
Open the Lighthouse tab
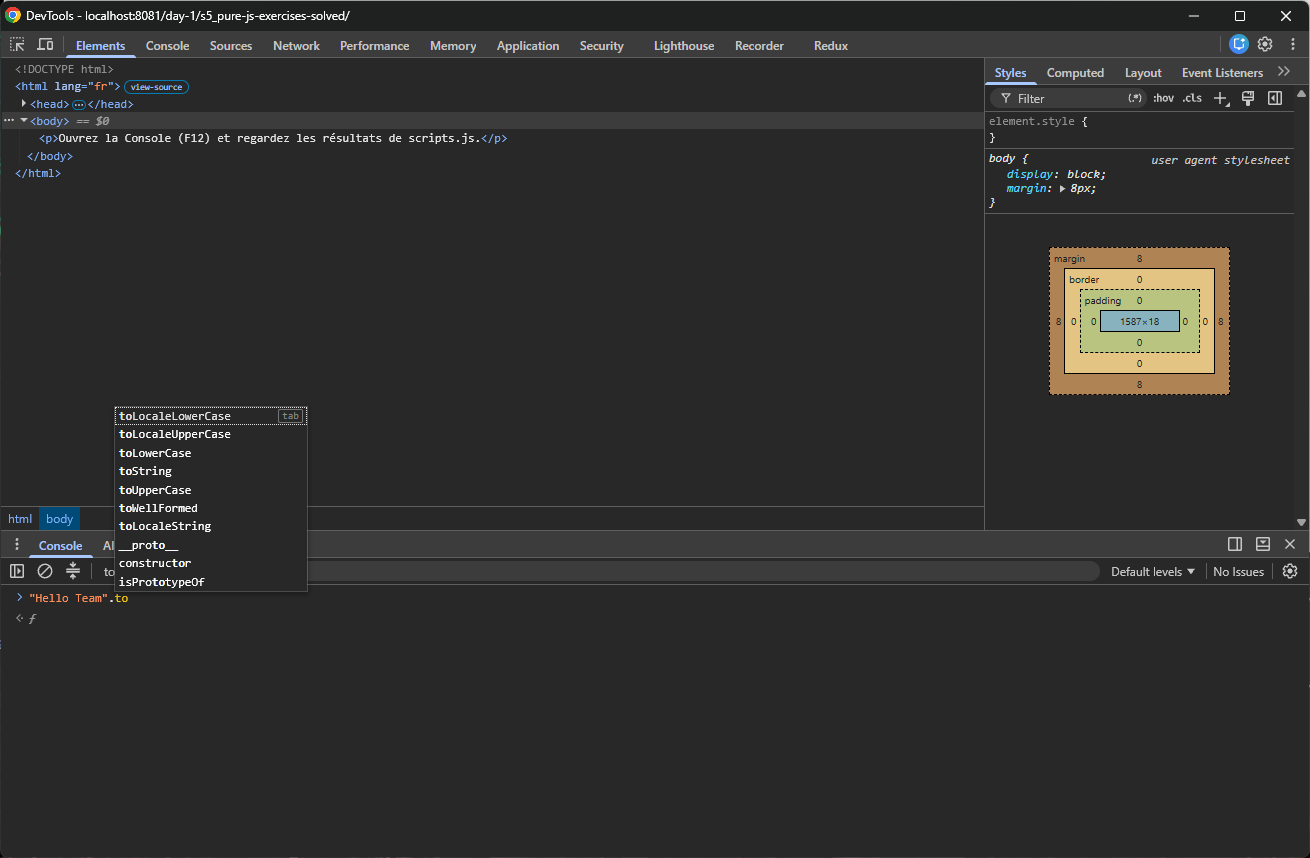[684, 46]
